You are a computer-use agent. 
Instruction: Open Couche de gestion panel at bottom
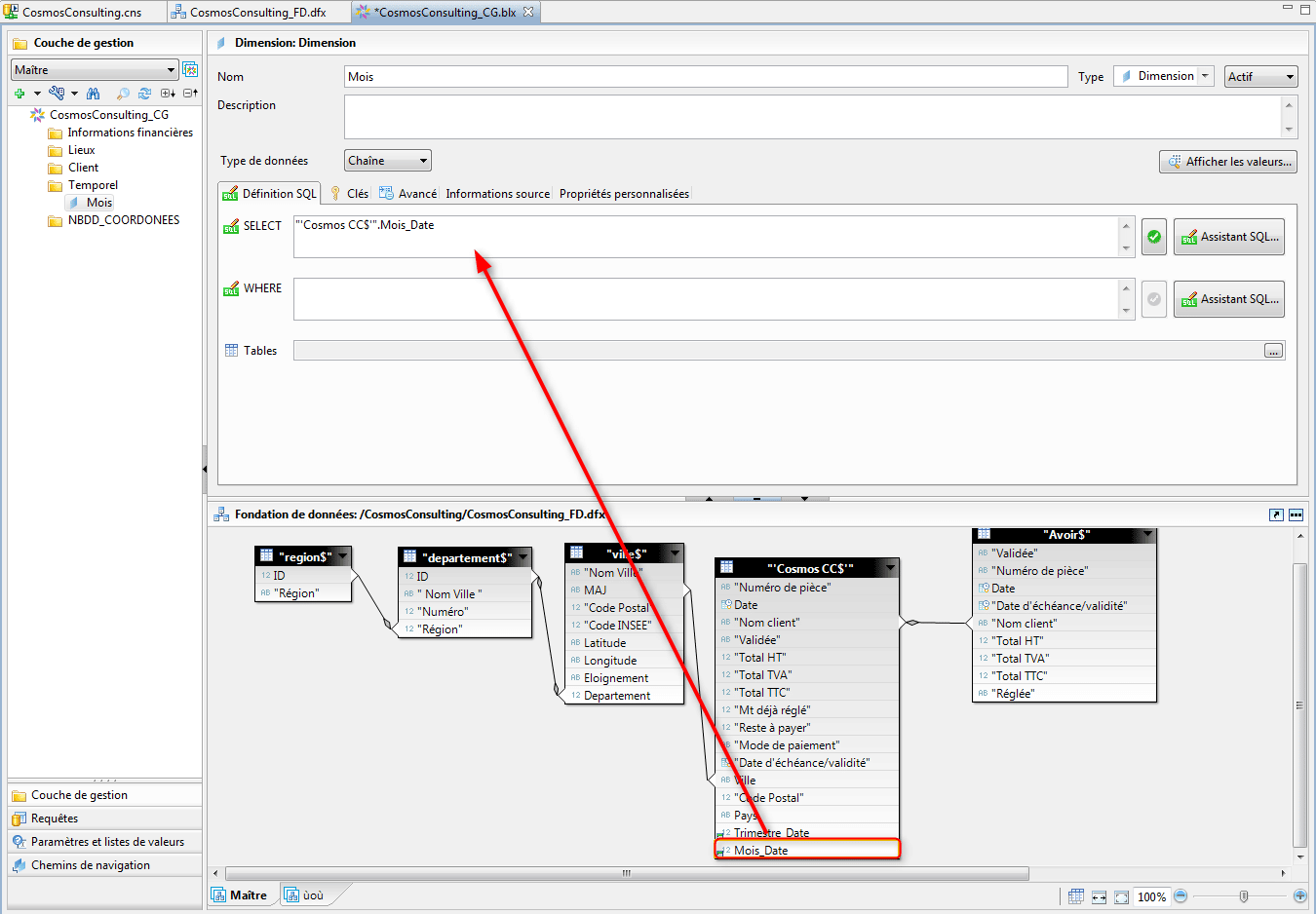coord(105,795)
